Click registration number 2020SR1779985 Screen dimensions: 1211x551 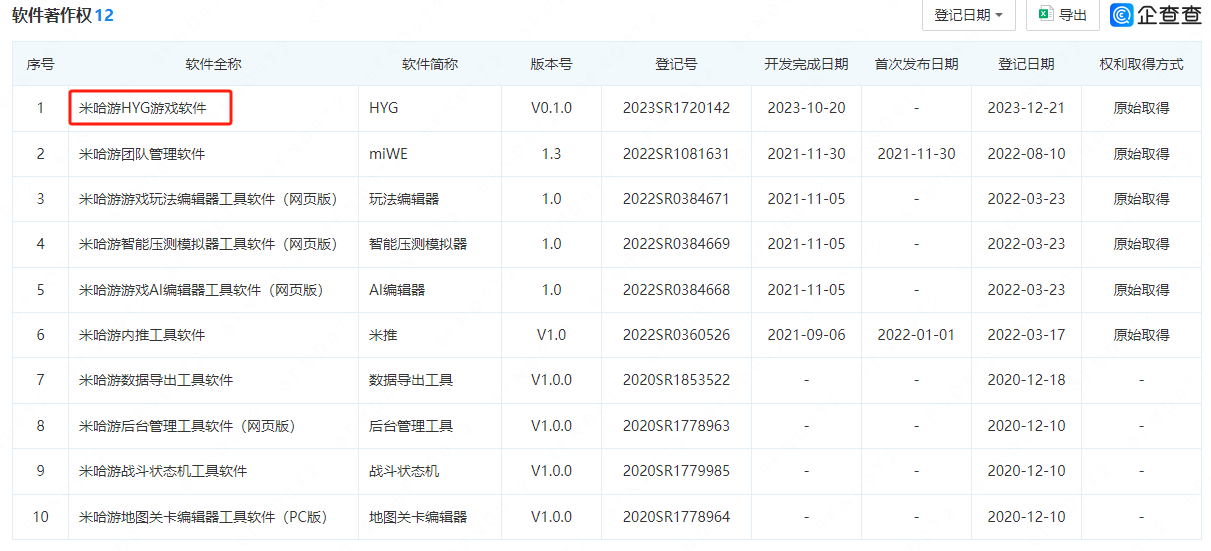pyautogui.click(x=676, y=471)
